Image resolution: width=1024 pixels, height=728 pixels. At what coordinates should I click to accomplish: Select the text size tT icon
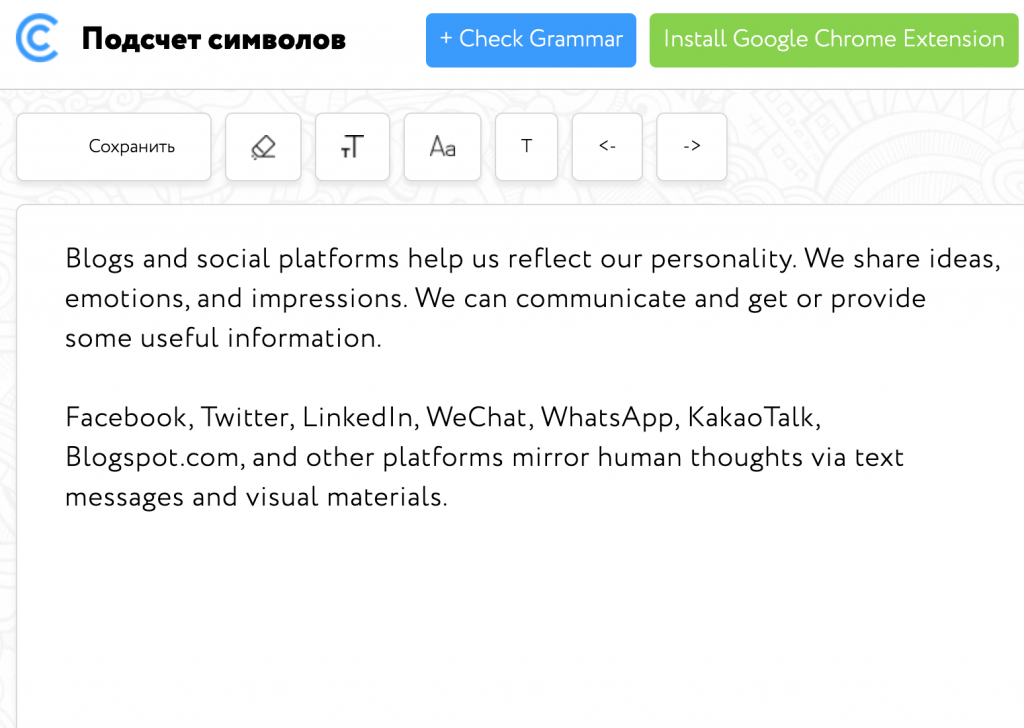pos(353,147)
